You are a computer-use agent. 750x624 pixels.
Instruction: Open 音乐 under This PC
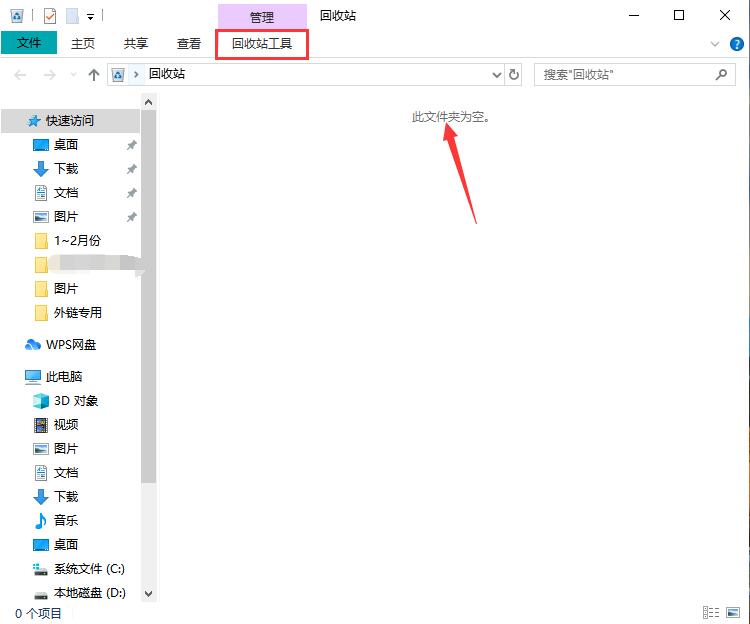tap(66, 520)
